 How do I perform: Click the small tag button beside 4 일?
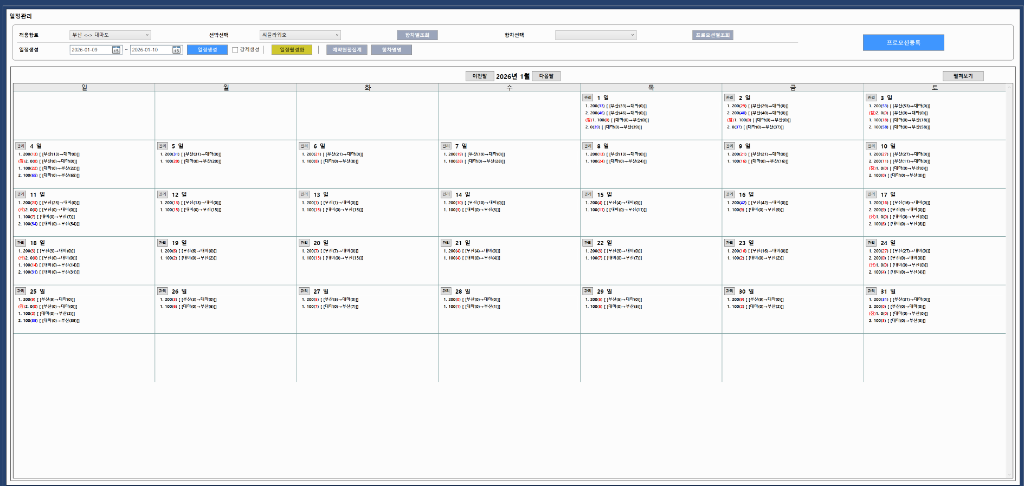(20, 145)
